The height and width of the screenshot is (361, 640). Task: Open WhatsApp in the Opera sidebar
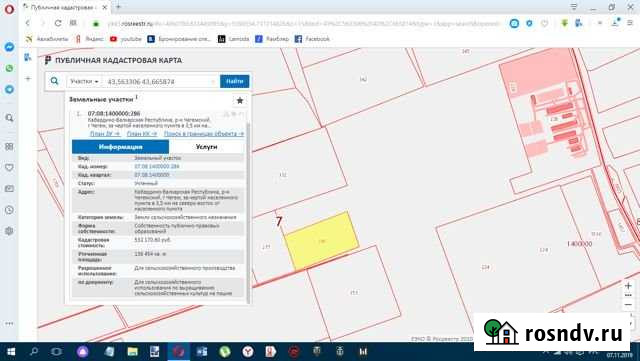click(x=9, y=68)
